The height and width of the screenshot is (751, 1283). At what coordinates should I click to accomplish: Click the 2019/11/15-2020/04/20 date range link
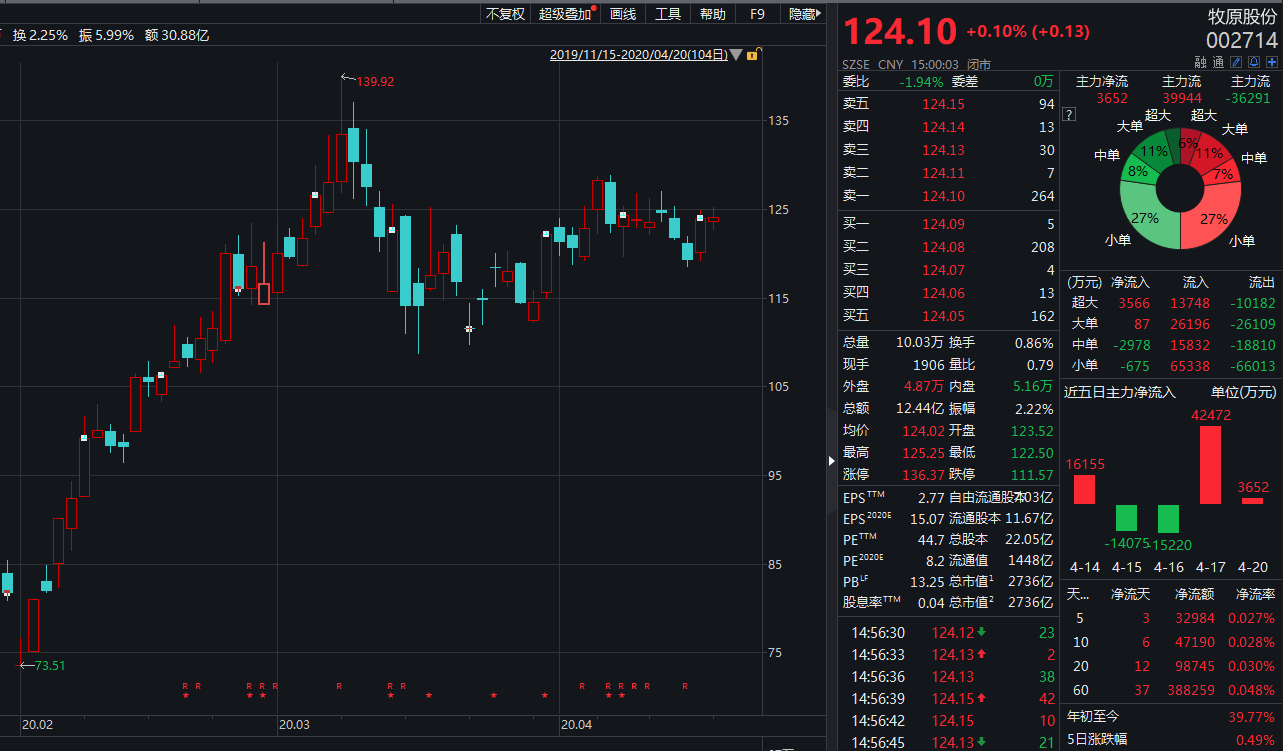click(638, 55)
